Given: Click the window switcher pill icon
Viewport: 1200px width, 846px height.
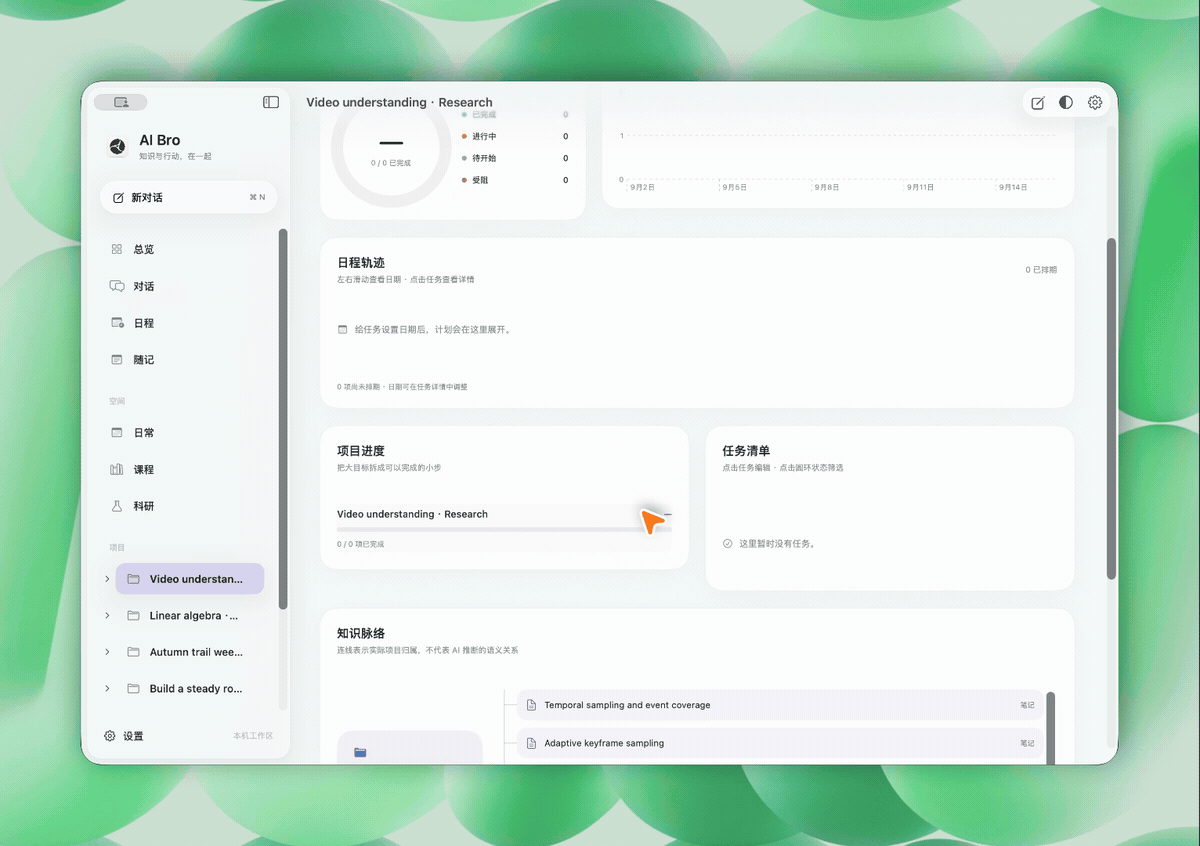Looking at the screenshot, I should pyautogui.click(x=121, y=102).
